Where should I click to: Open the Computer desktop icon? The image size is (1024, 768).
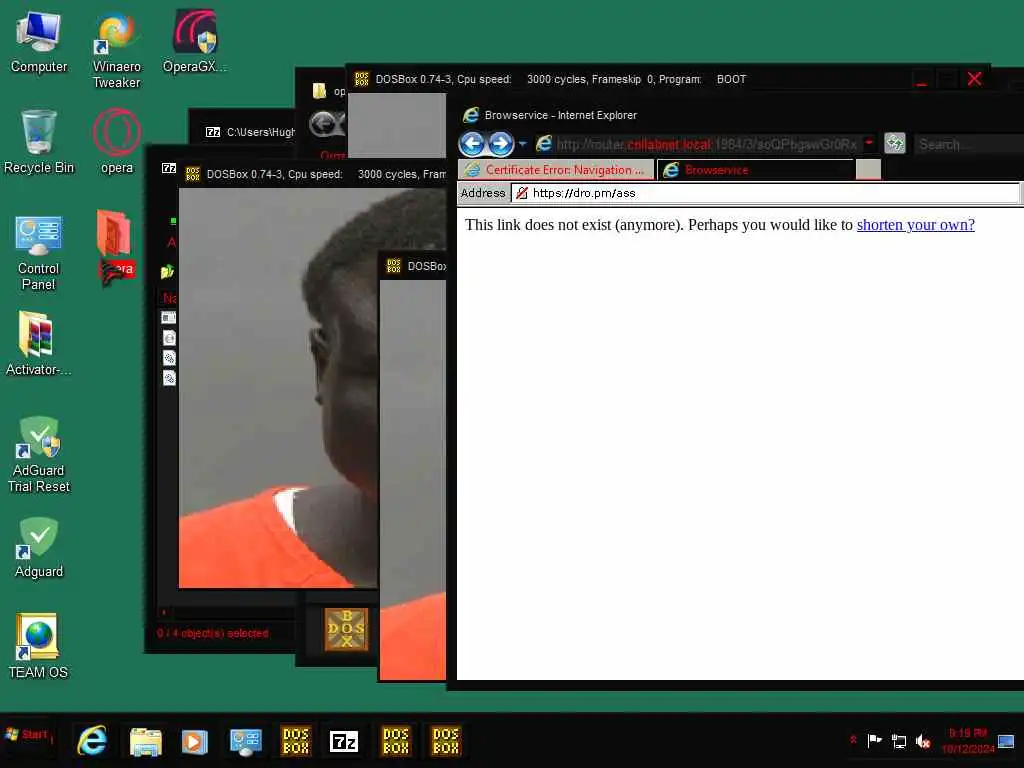click(x=39, y=42)
